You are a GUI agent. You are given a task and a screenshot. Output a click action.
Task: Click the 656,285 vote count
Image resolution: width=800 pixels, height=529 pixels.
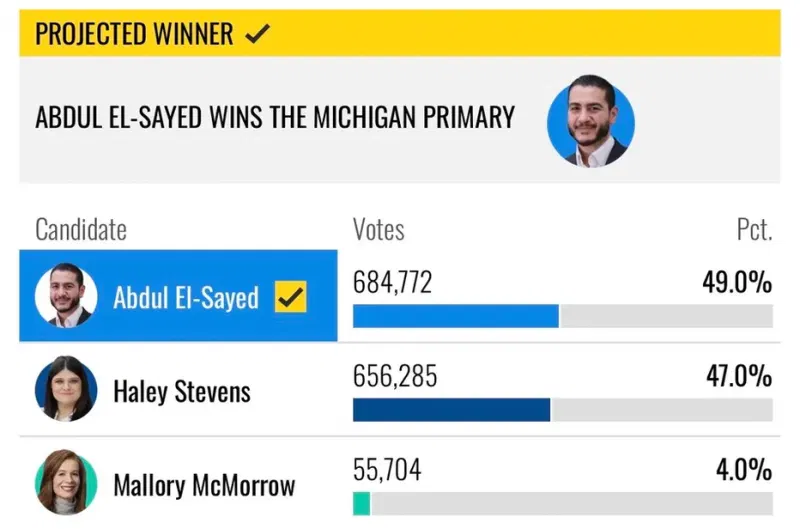[x=395, y=376]
